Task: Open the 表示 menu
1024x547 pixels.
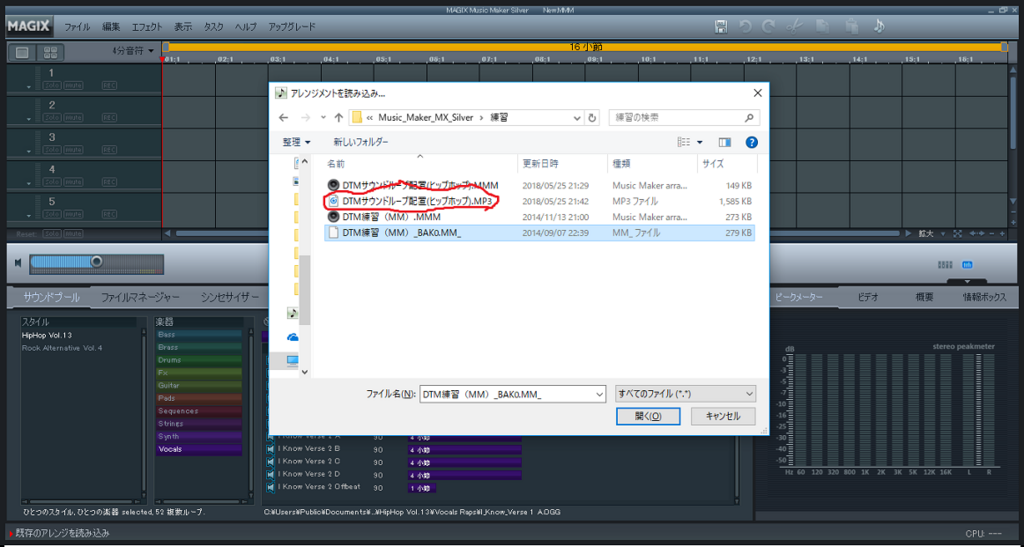Action: (183, 27)
